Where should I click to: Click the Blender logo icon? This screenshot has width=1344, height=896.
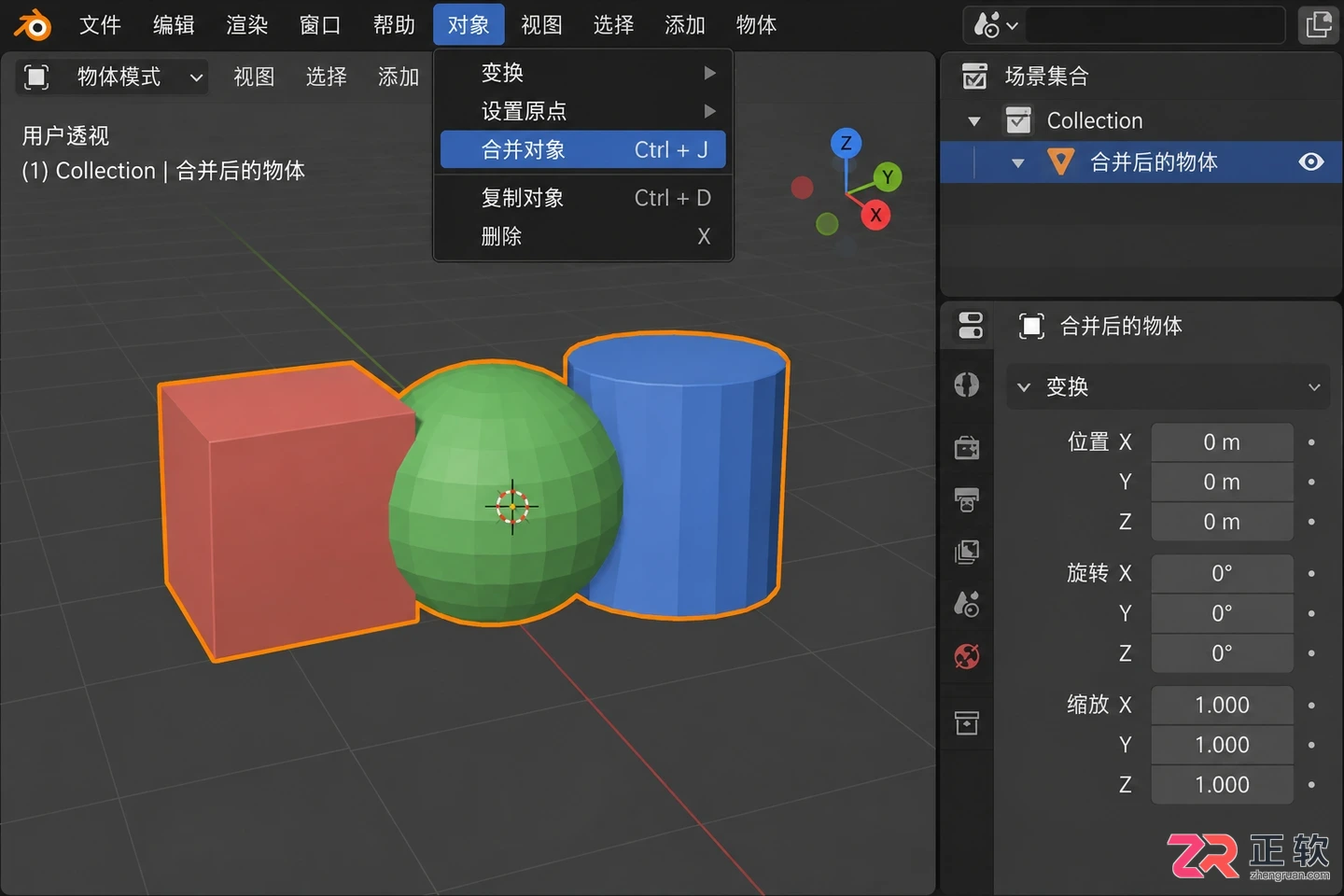pos(33,25)
